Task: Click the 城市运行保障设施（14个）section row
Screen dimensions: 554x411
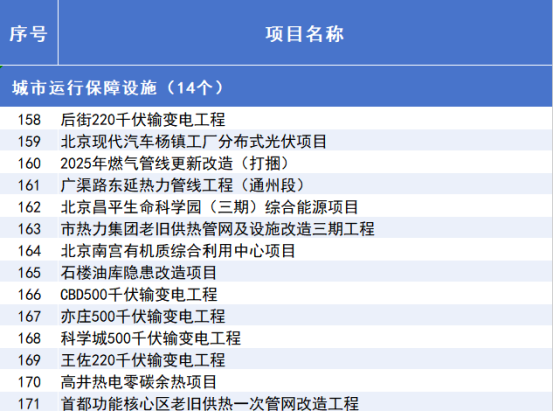Action: [276, 87]
